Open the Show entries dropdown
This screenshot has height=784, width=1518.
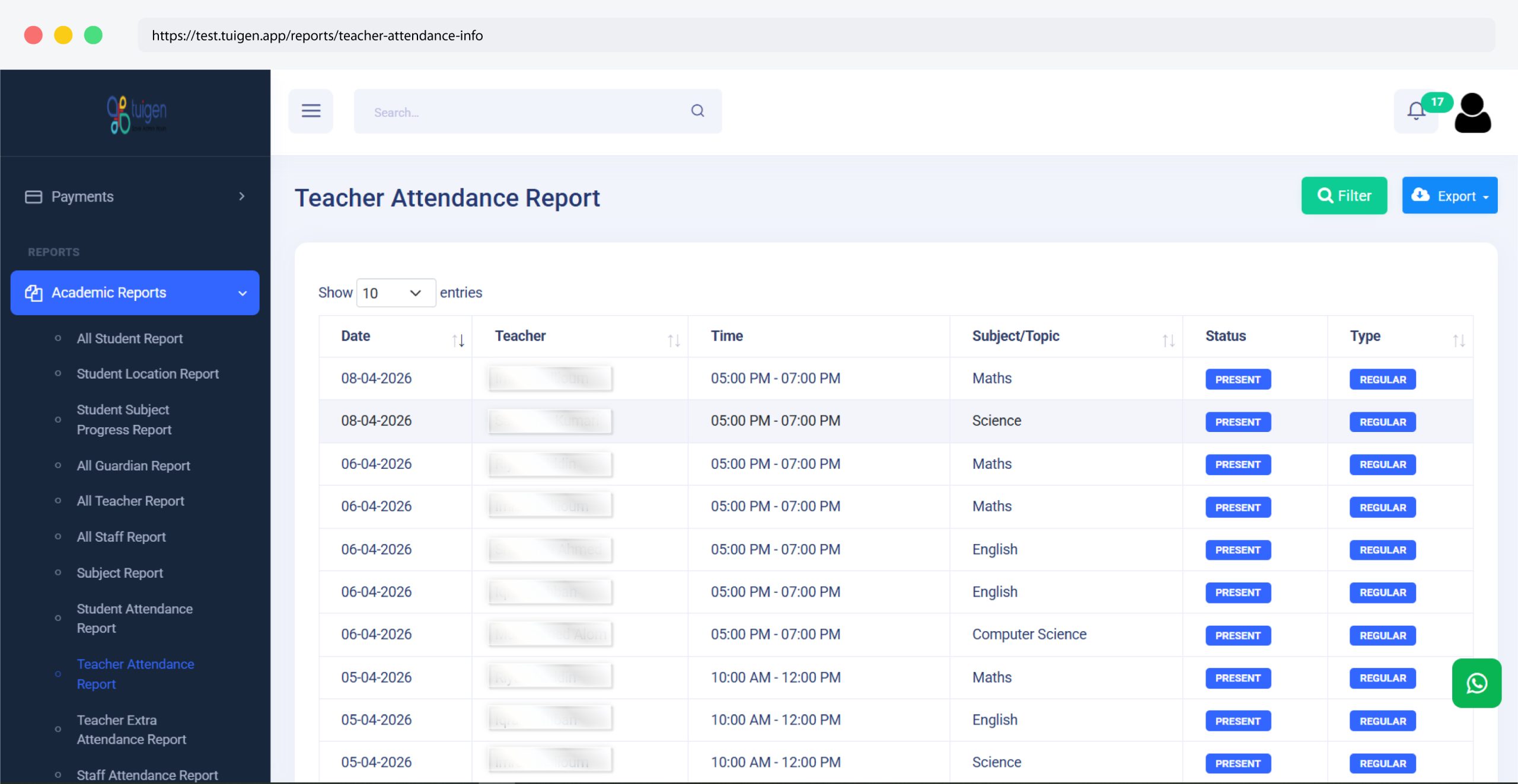click(395, 293)
